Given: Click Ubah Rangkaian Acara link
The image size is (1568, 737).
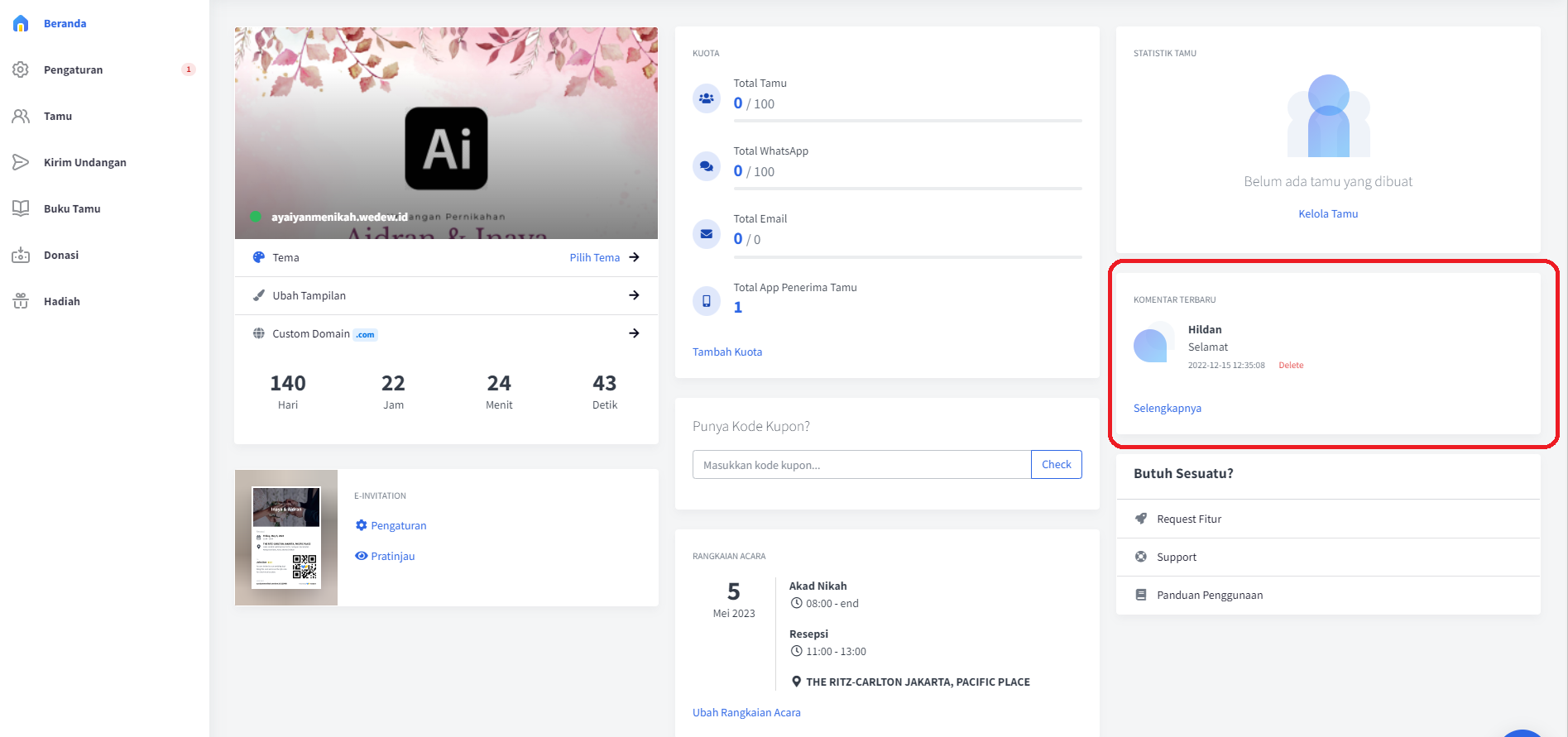Looking at the screenshot, I should [746, 712].
